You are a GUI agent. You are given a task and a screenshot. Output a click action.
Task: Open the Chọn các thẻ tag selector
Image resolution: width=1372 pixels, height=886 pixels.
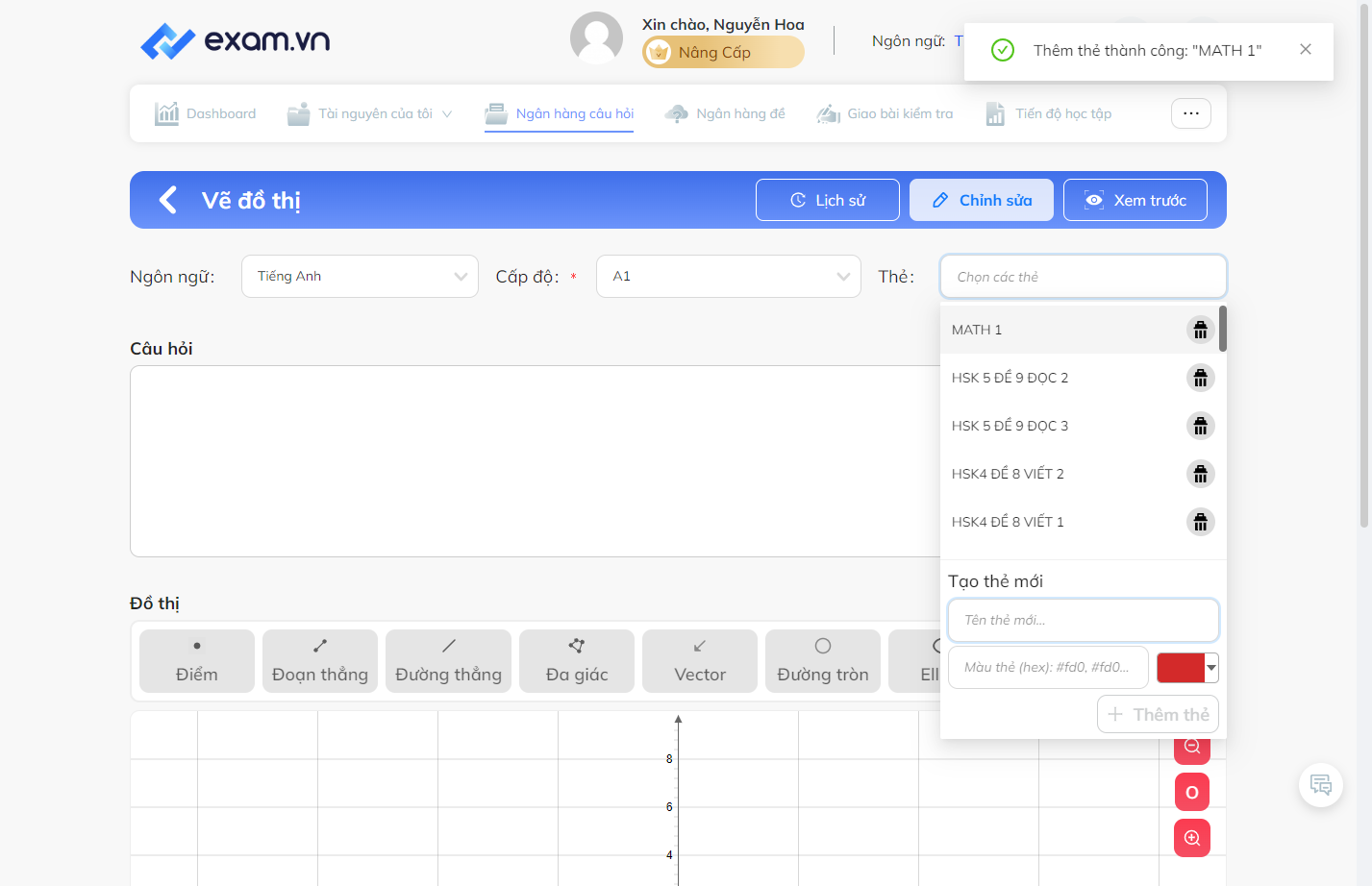pyautogui.click(x=1084, y=277)
